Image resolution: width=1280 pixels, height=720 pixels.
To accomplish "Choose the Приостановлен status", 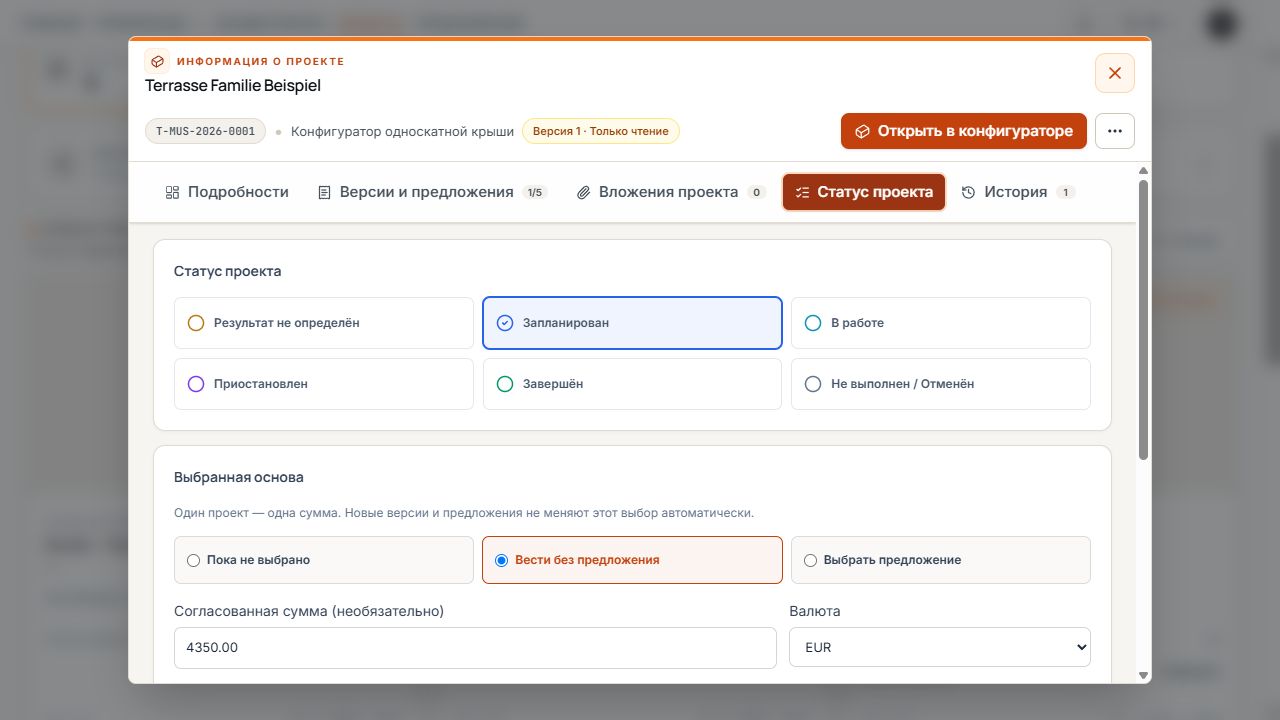I will (x=324, y=384).
